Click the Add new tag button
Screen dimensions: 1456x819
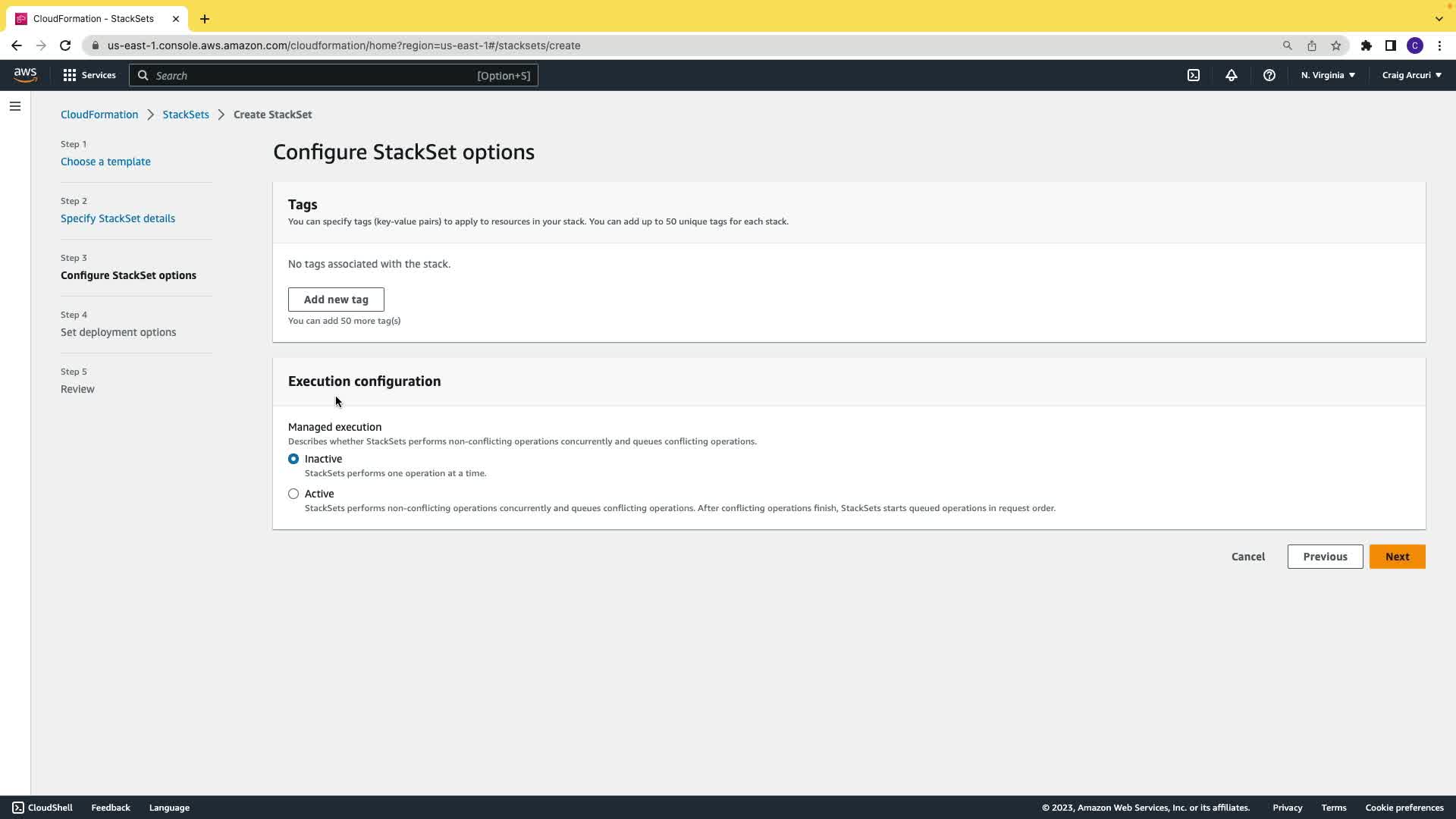coord(336,300)
